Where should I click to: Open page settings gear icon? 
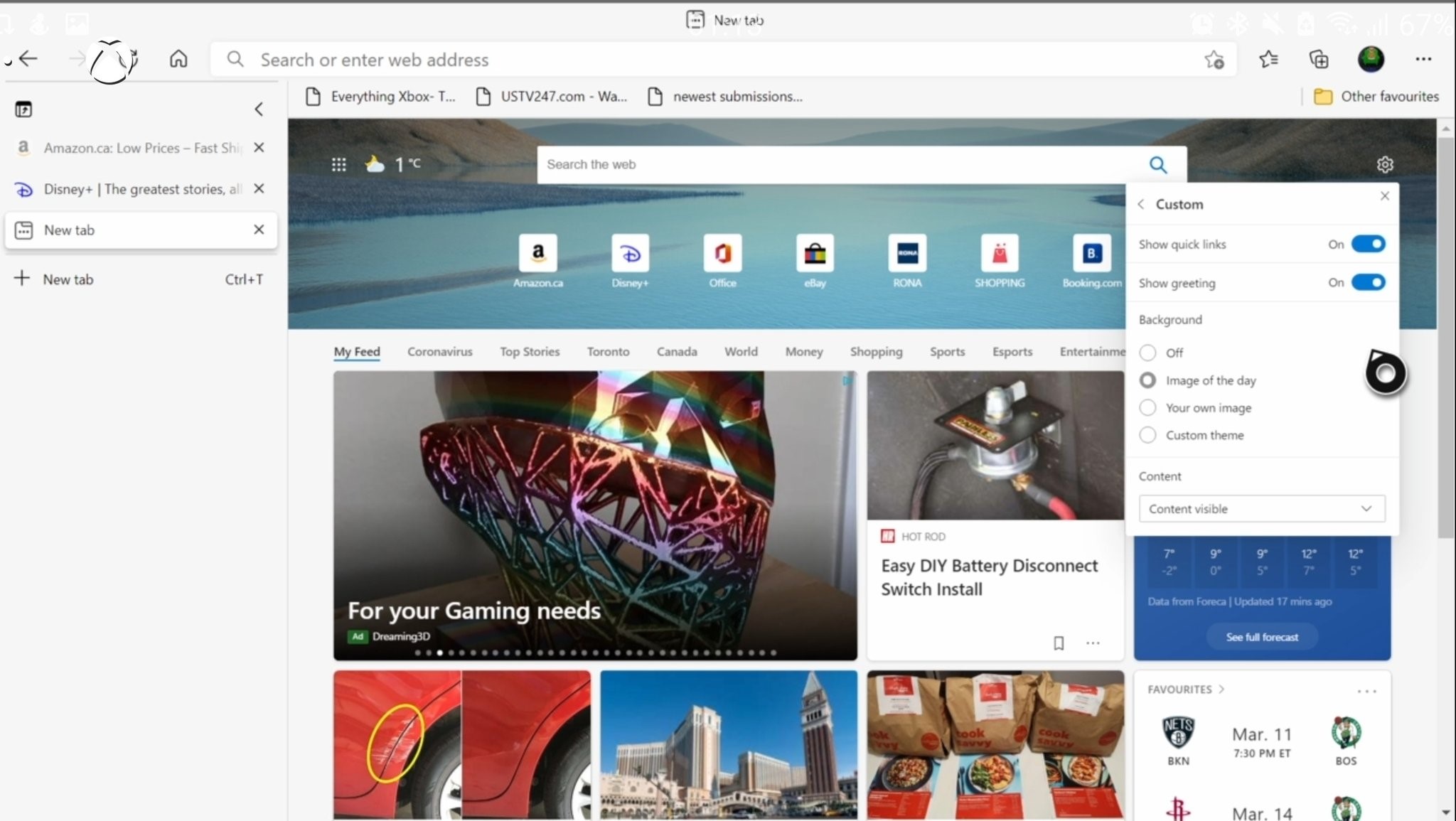[x=1385, y=165]
